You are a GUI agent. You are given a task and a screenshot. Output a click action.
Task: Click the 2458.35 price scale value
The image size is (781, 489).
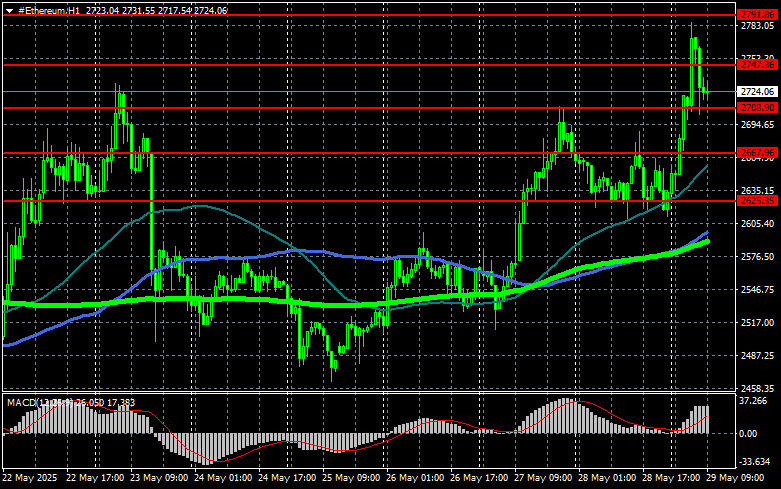(757, 388)
